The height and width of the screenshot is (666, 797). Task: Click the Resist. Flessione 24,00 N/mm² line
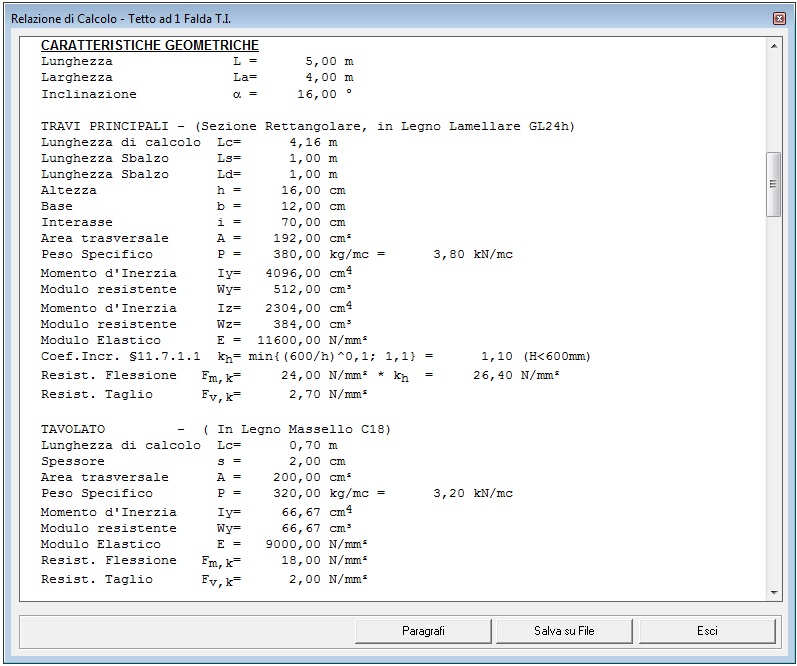coord(300,376)
